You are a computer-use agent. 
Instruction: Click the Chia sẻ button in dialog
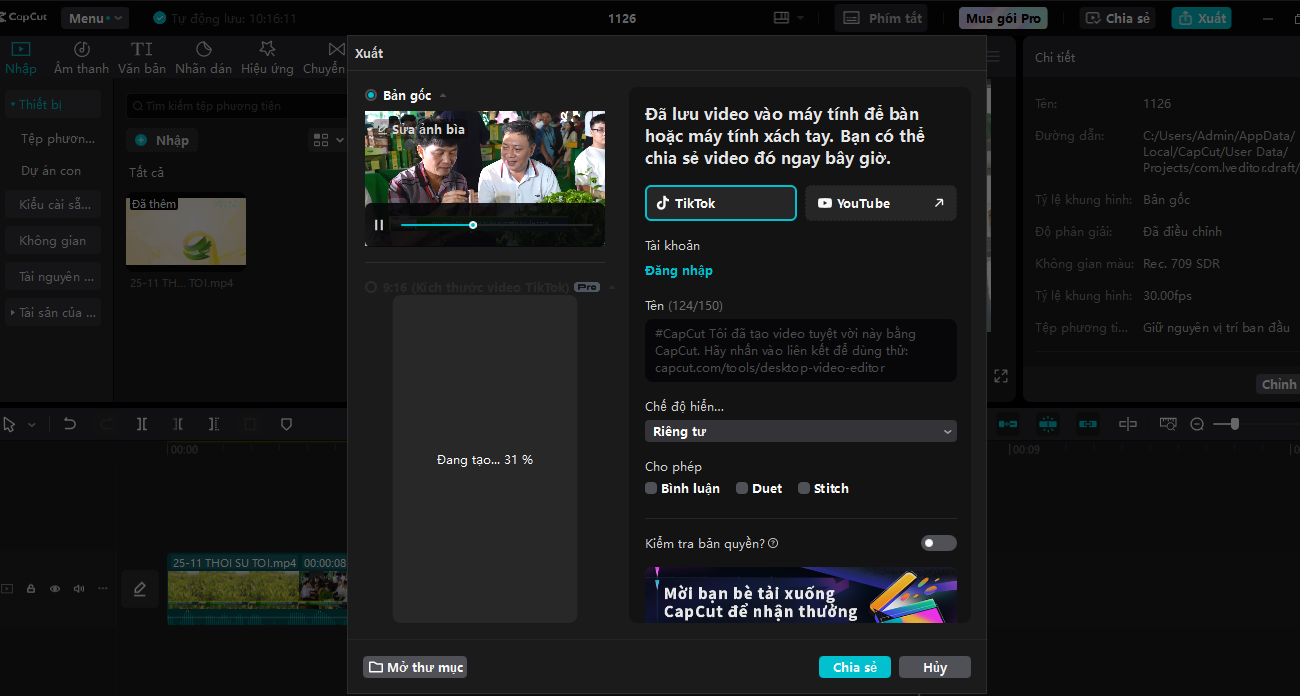coord(855,667)
